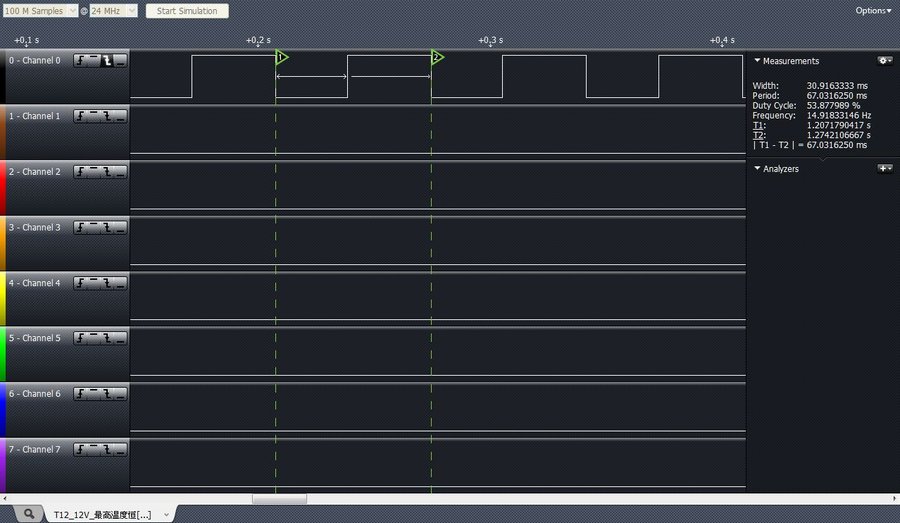Viewport: 900px width, 523px height.
Task: Open the 100 M Samples dropdown
Action: pyautogui.click(x=40, y=11)
